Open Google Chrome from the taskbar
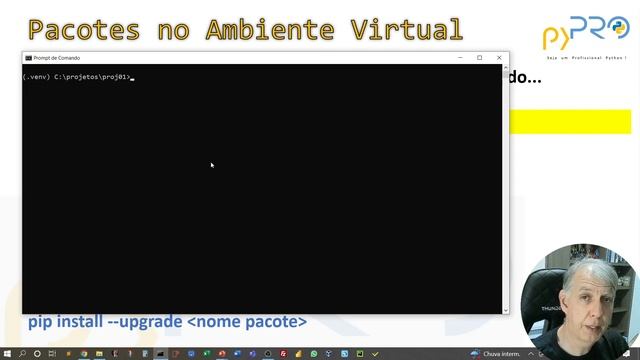 click(x=84, y=354)
